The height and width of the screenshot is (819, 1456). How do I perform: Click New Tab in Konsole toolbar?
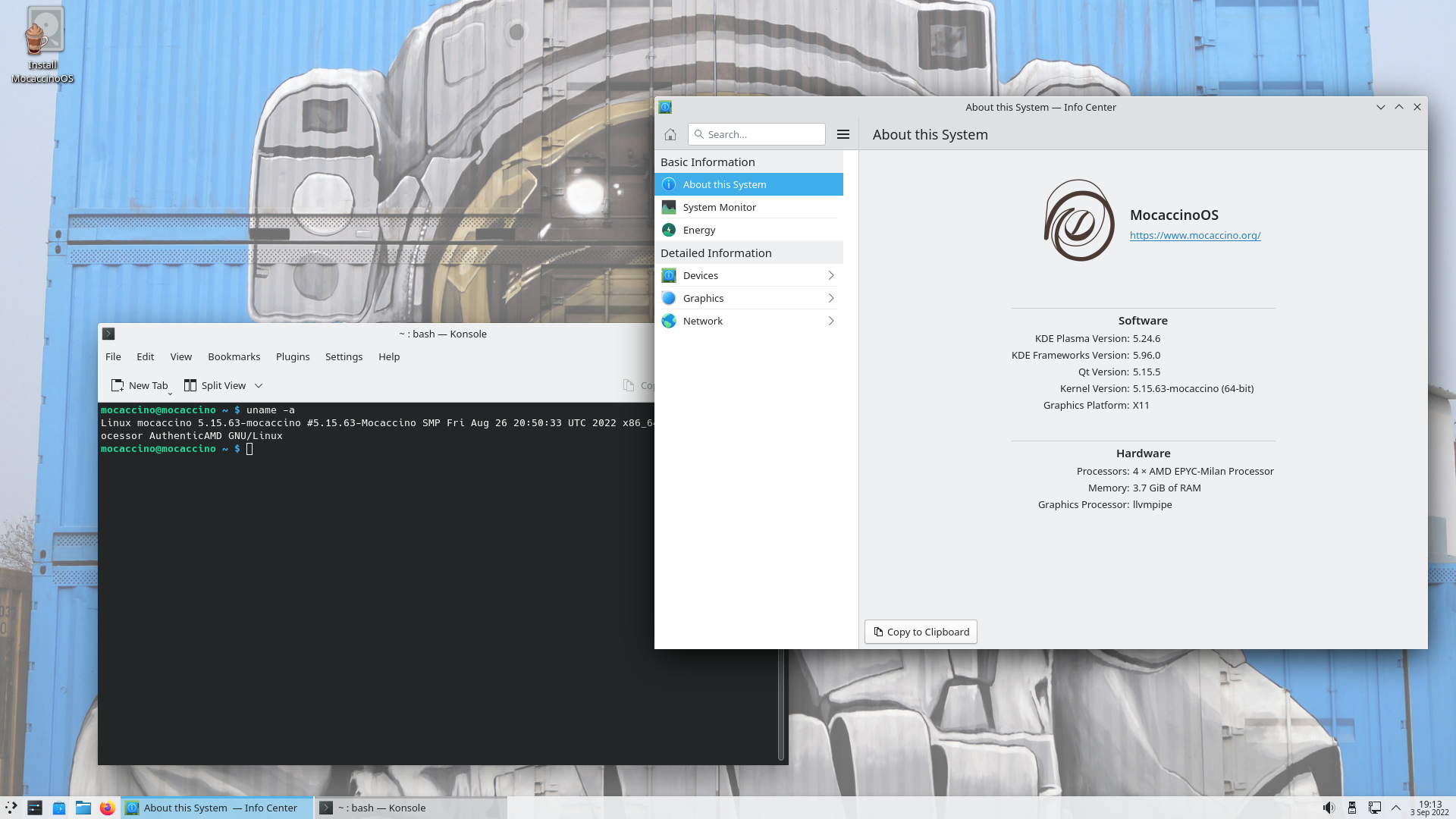pos(140,385)
